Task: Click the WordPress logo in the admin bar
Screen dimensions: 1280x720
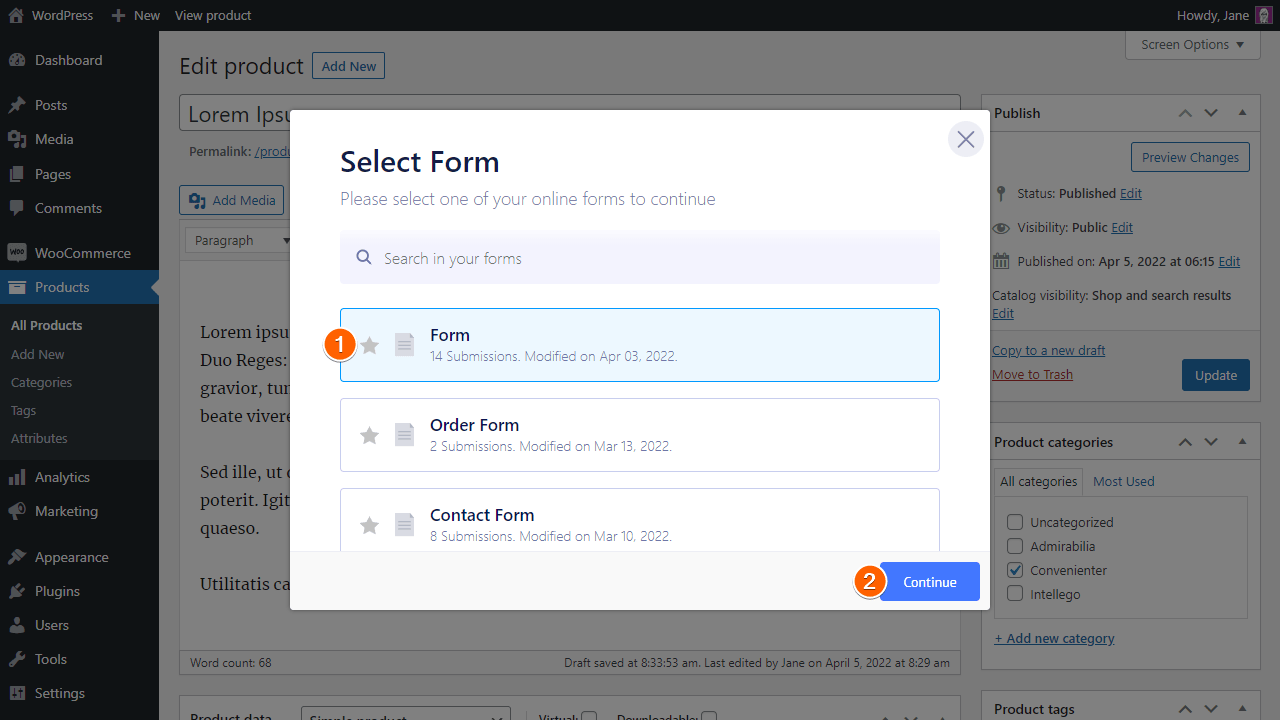Action: point(14,15)
